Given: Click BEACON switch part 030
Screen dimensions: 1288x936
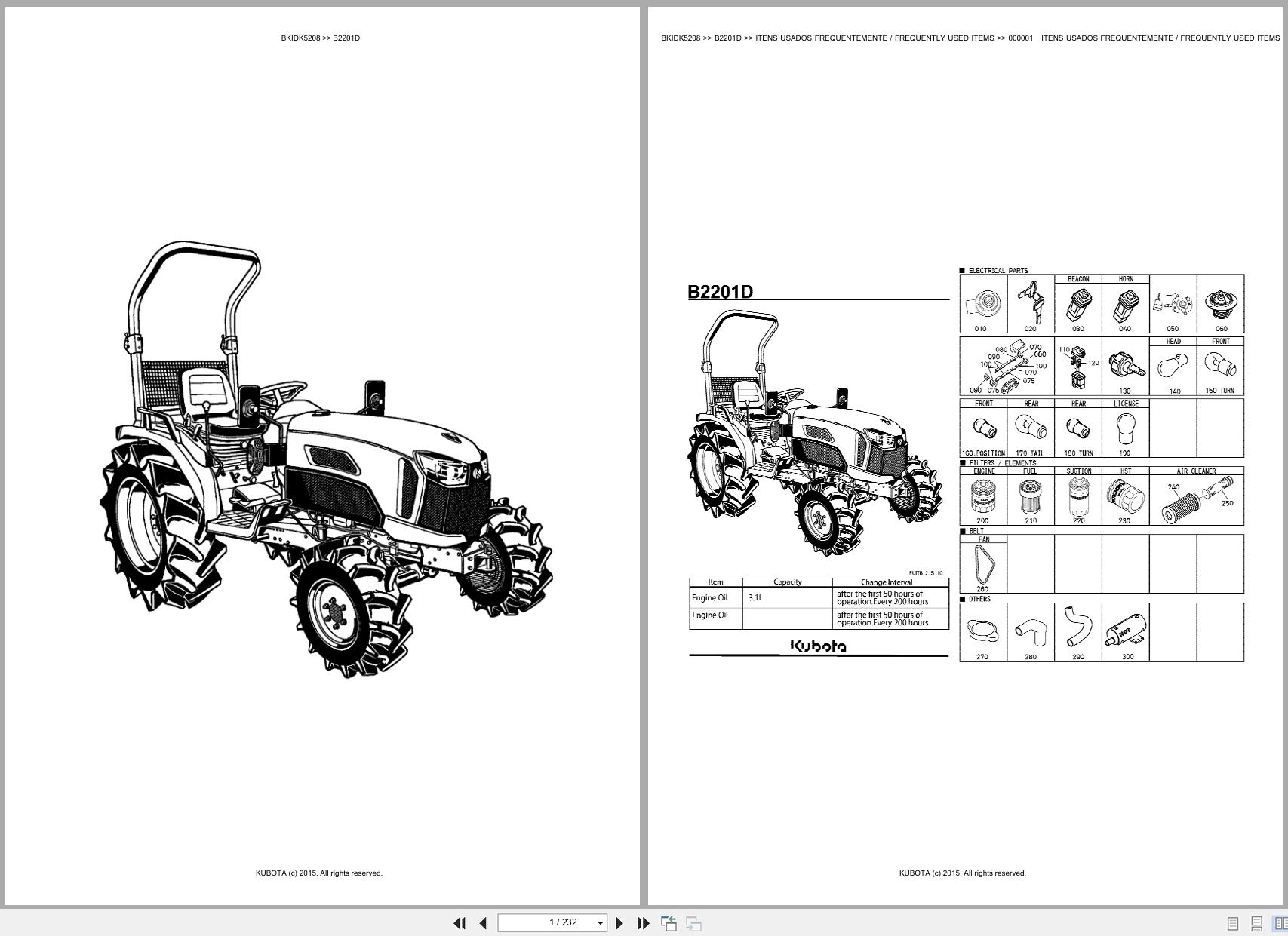Looking at the screenshot, I should coord(1077,304).
